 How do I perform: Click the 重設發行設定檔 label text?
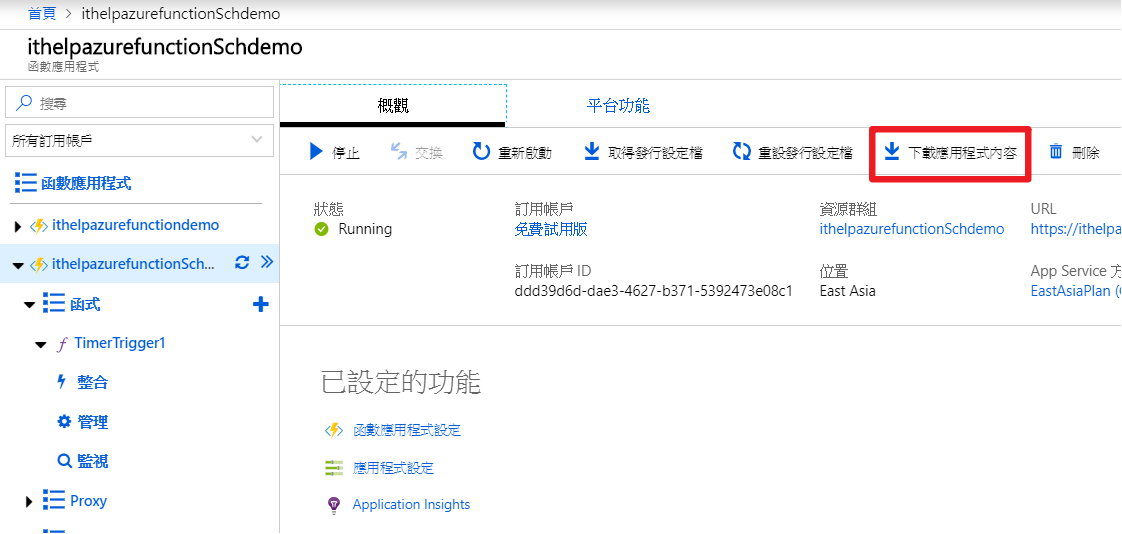[x=806, y=152]
